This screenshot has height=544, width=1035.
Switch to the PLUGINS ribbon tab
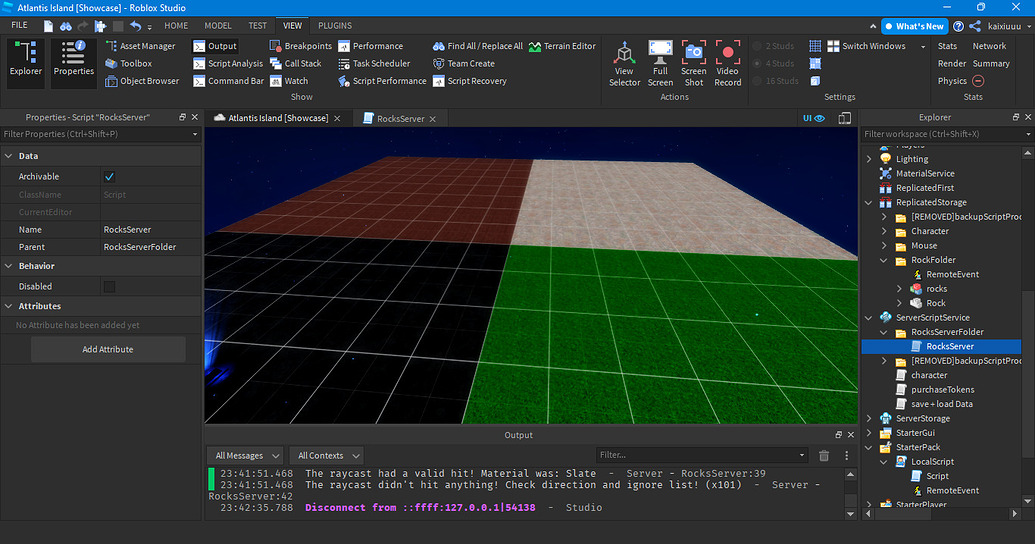335,26
